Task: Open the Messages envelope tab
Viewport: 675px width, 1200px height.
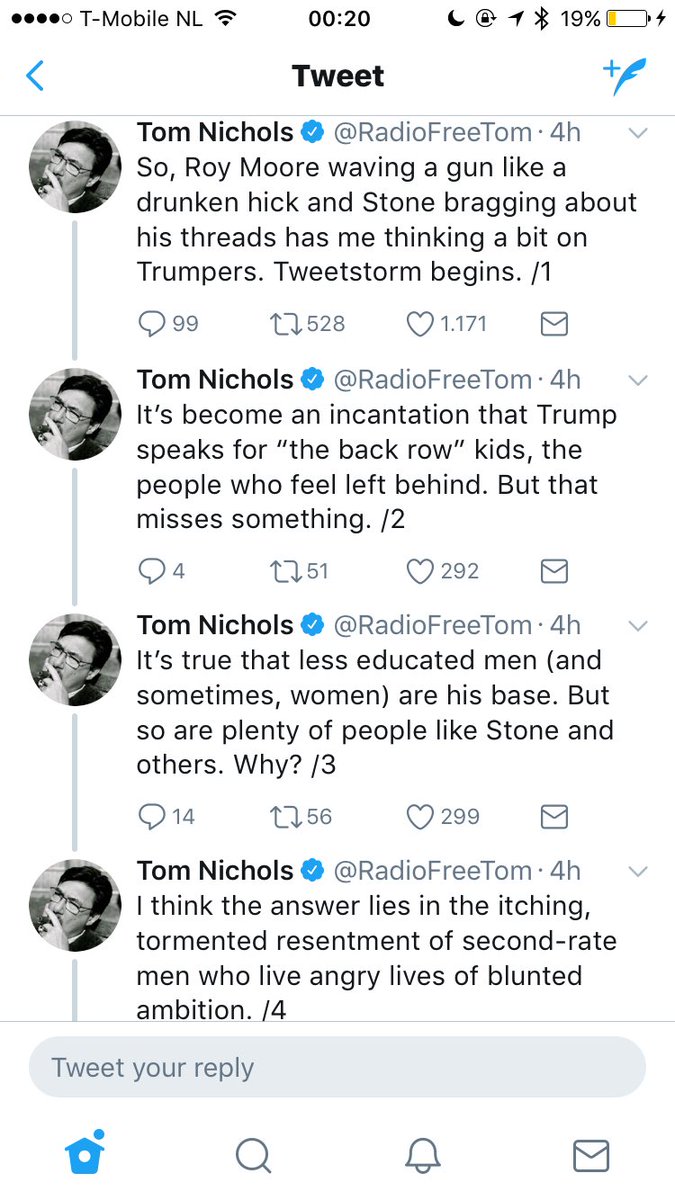Action: (591, 1155)
